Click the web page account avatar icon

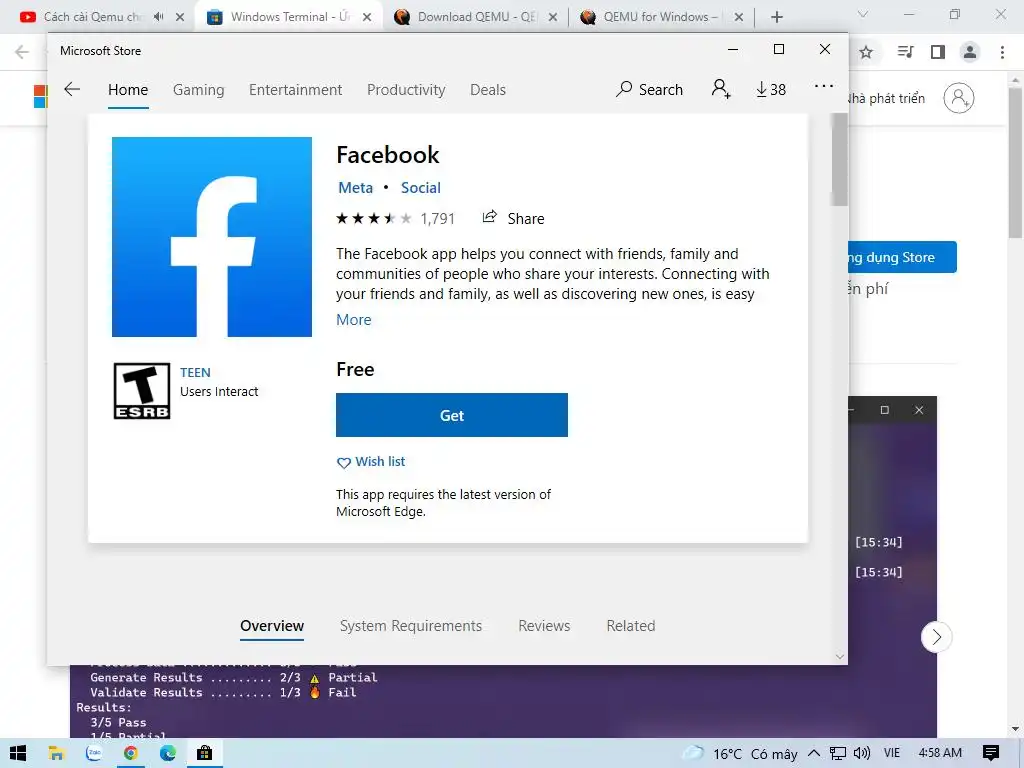[959, 98]
